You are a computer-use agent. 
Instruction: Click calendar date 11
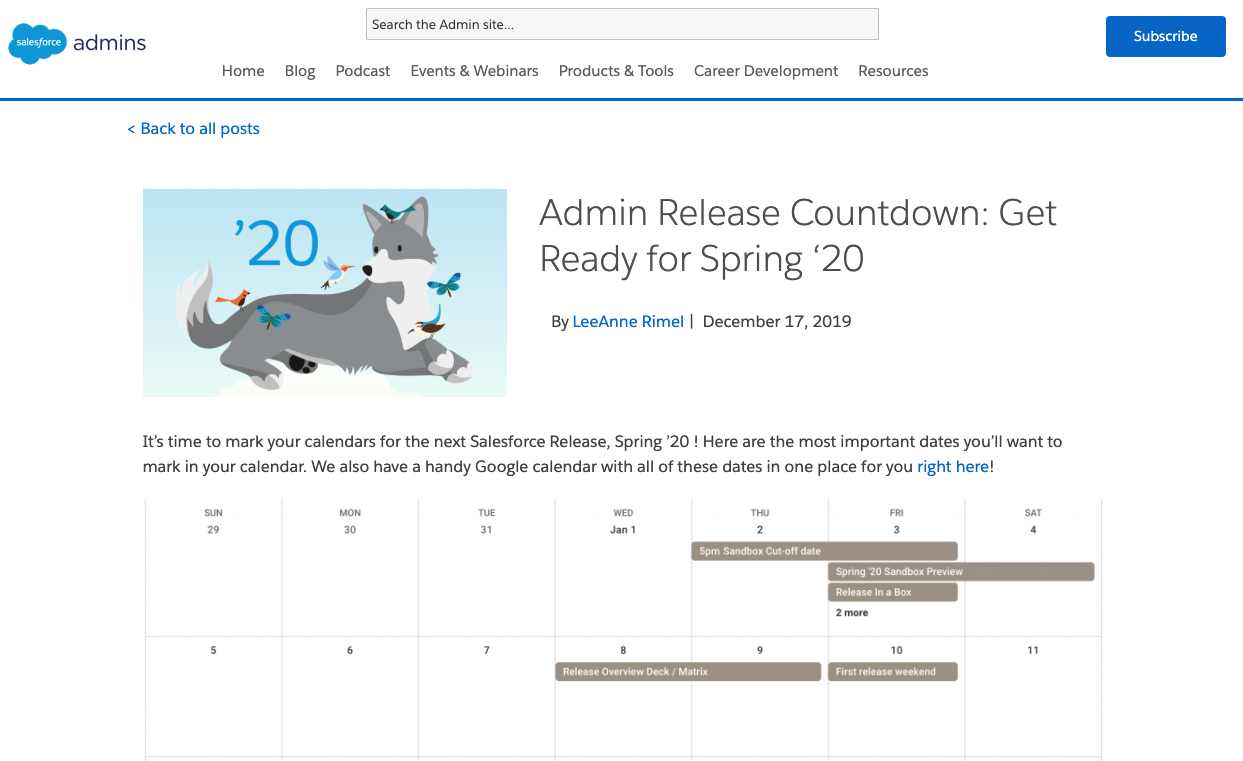click(x=1033, y=650)
